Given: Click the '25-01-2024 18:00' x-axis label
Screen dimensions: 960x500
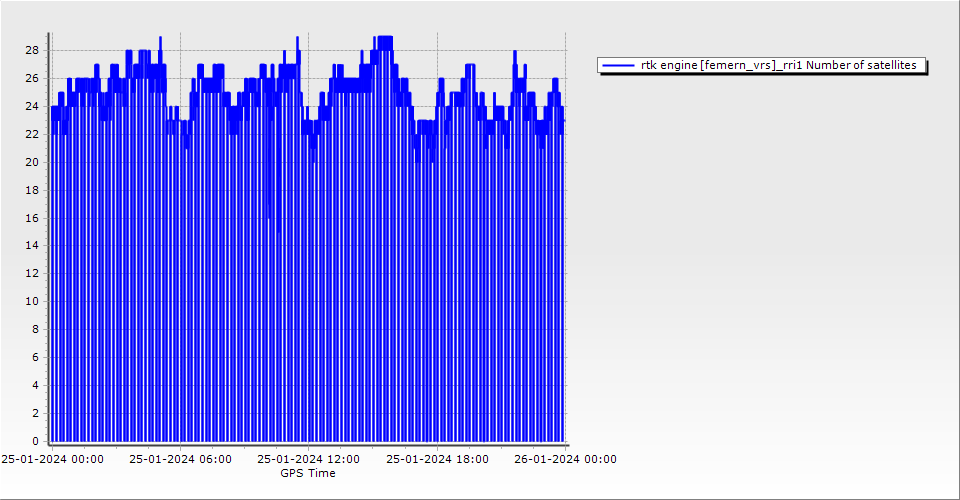Looking at the screenshot, I should tap(437, 459).
